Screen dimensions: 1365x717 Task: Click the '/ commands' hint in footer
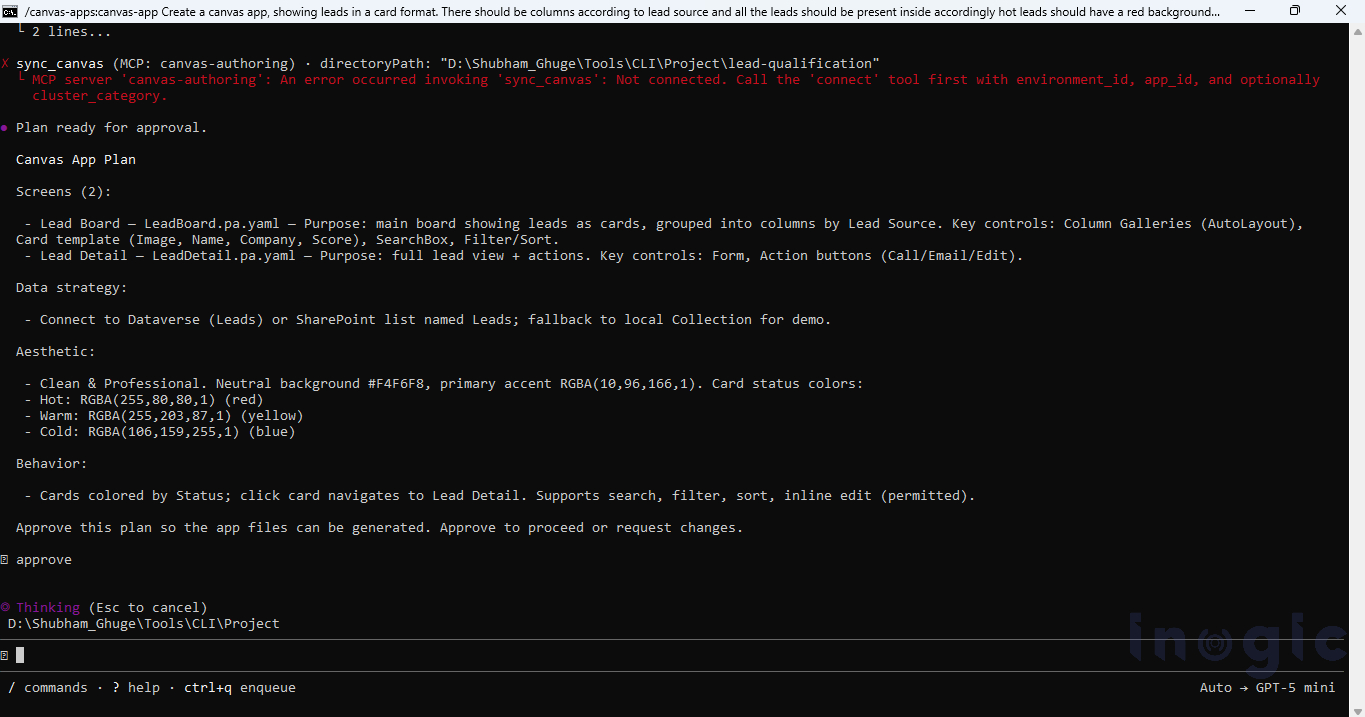pos(48,688)
